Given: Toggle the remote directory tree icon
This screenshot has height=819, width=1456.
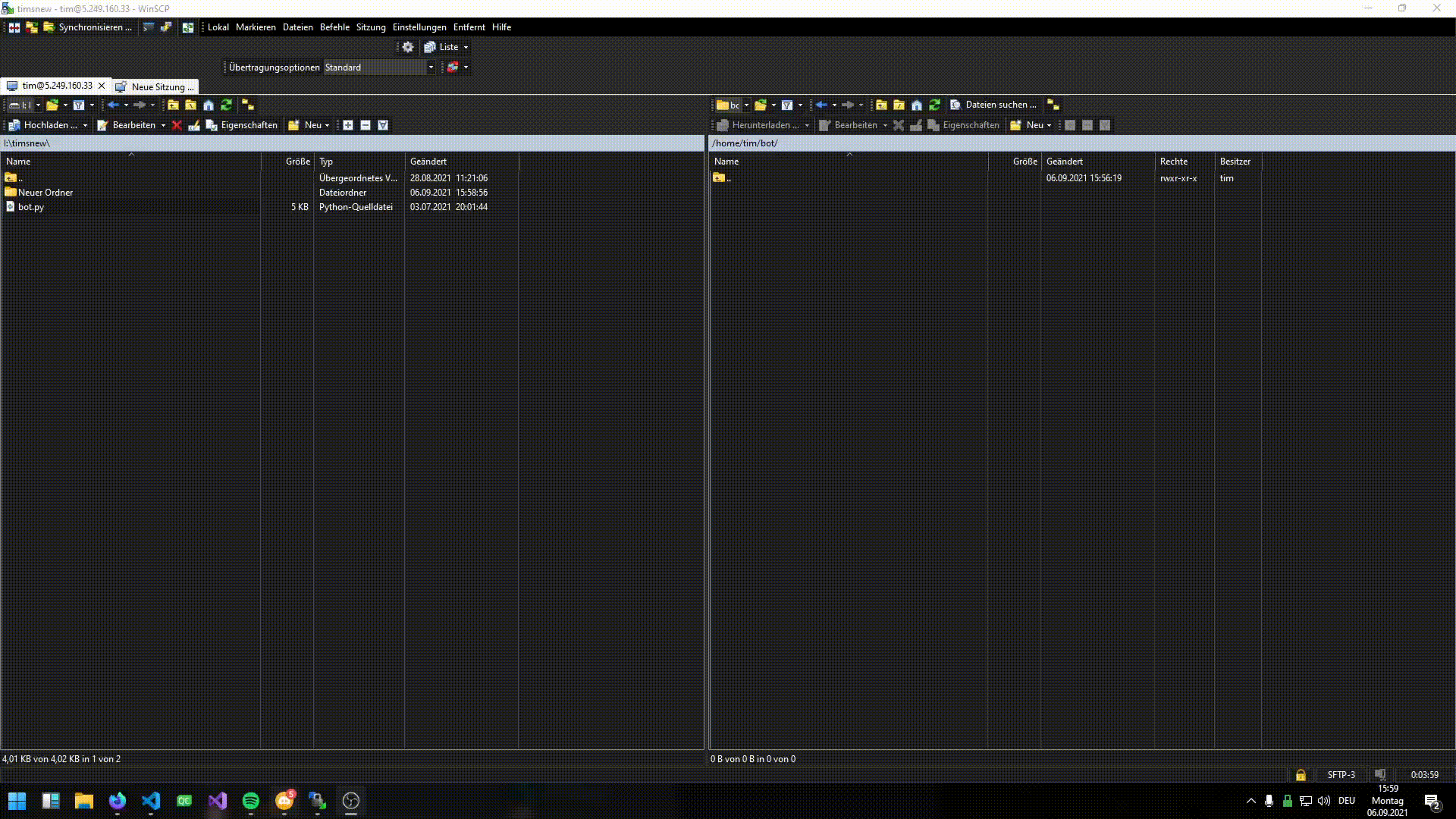Looking at the screenshot, I should (x=1053, y=105).
